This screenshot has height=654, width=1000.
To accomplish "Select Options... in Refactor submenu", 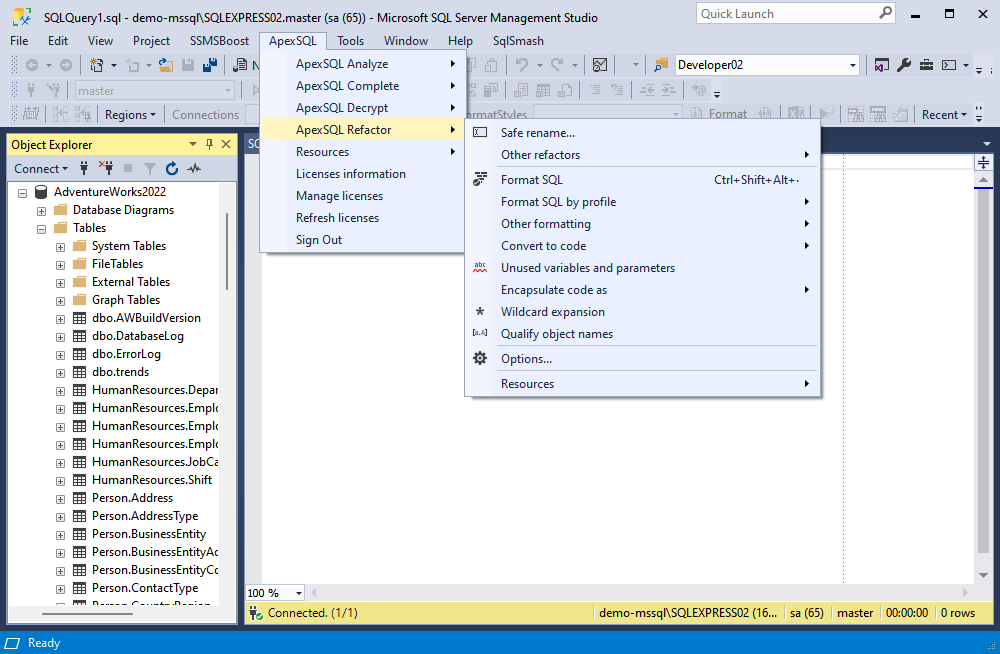I will pyautogui.click(x=642, y=359).
